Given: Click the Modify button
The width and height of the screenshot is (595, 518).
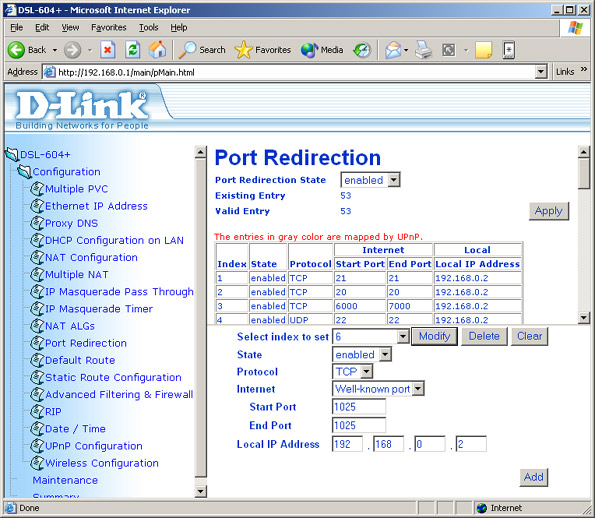Looking at the screenshot, I should click(434, 336).
